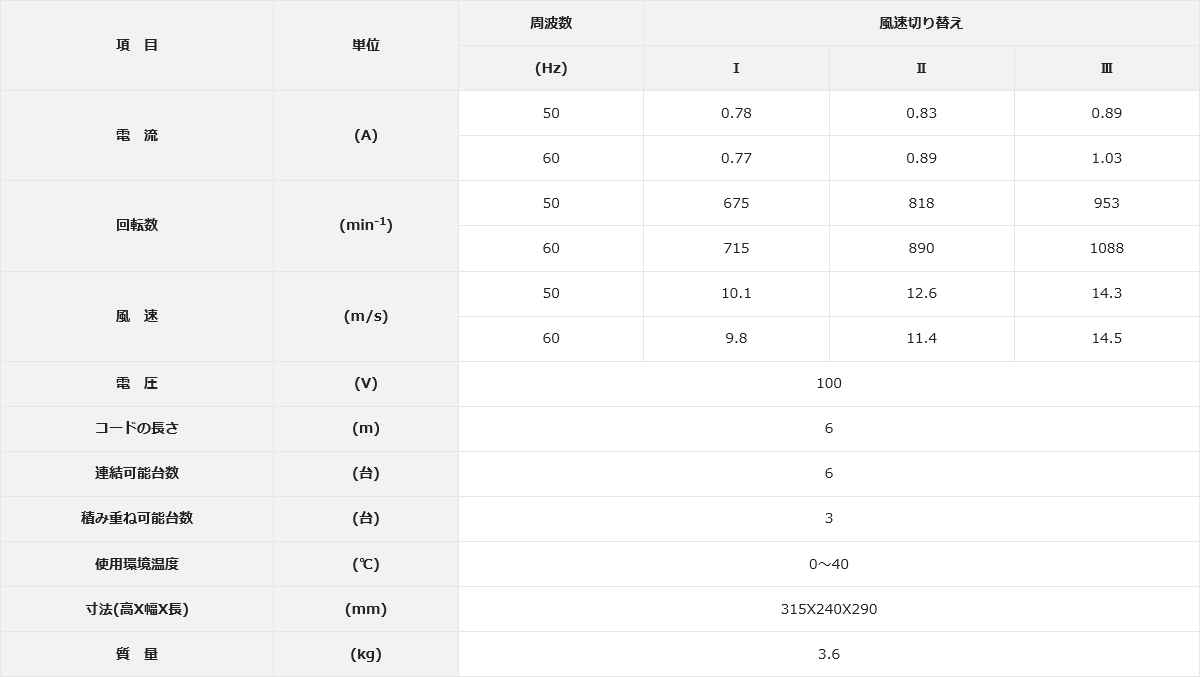1200x677 pixels.
Task: Click the 積み重ね可能台数 row label
Action: (x=137, y=518)
